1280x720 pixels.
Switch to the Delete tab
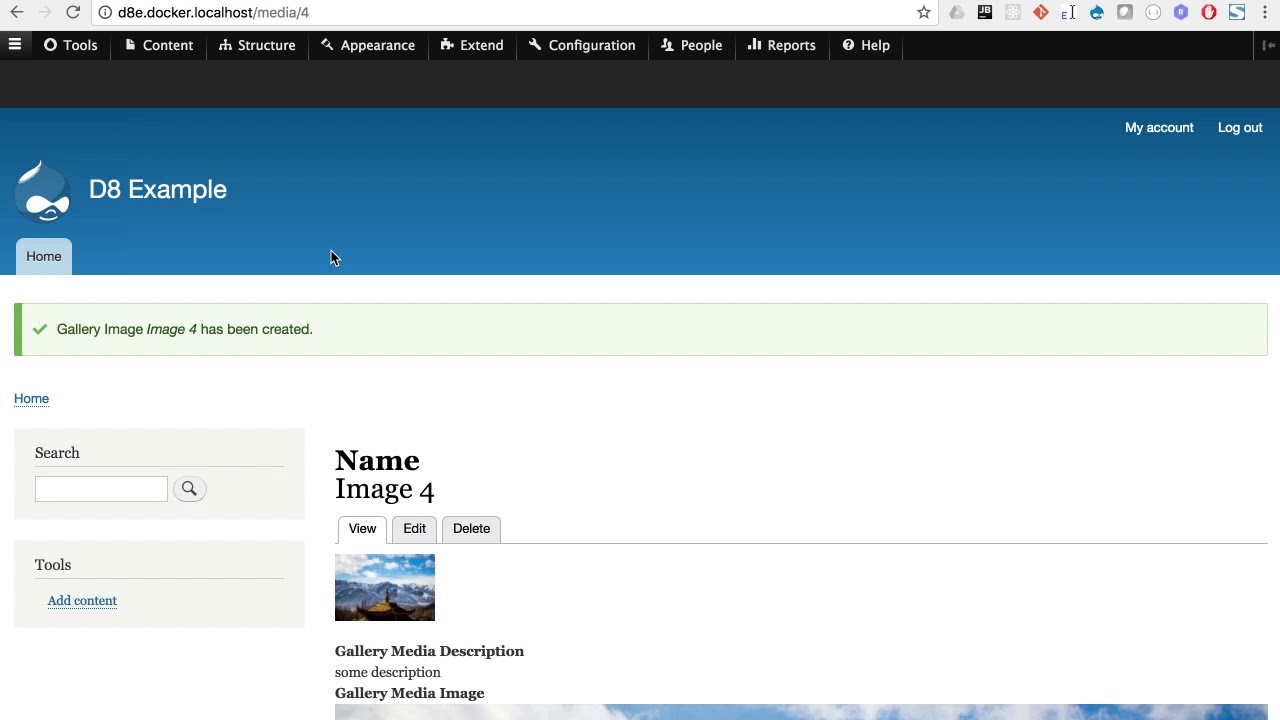tap(471, 529)
